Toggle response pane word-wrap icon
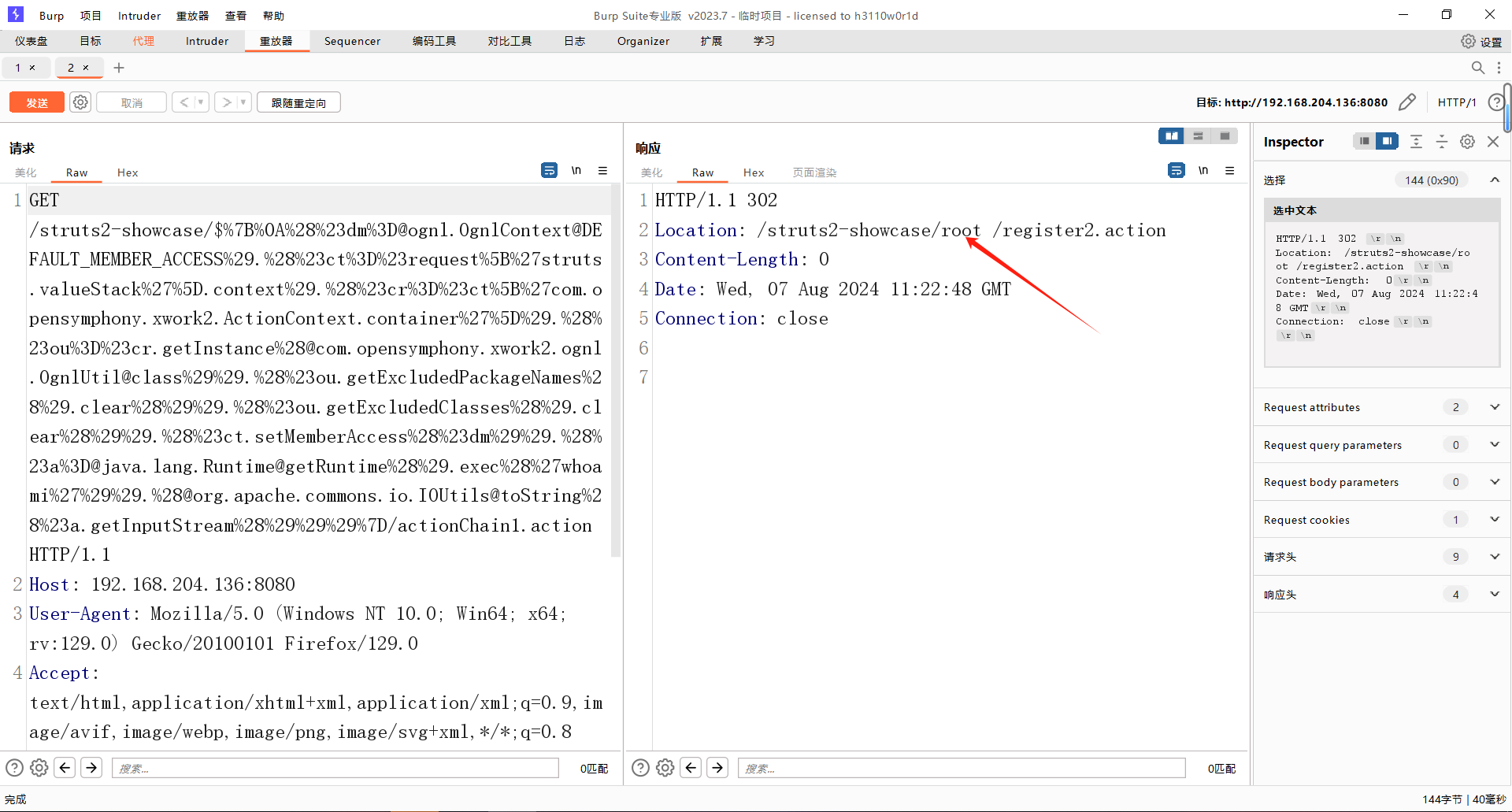This screenshot has width=1512, height=812. click(1177, 170)
